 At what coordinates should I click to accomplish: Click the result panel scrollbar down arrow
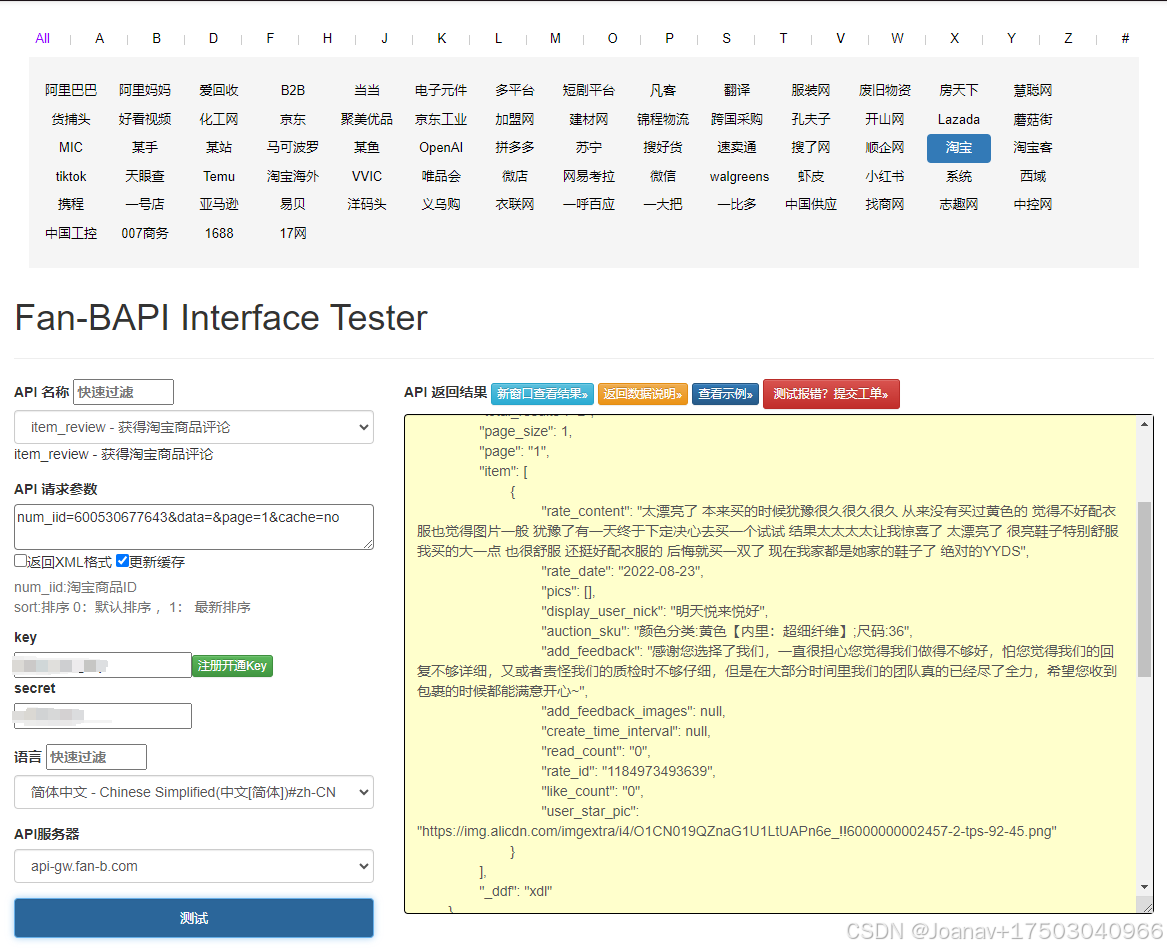point(1144,887)
